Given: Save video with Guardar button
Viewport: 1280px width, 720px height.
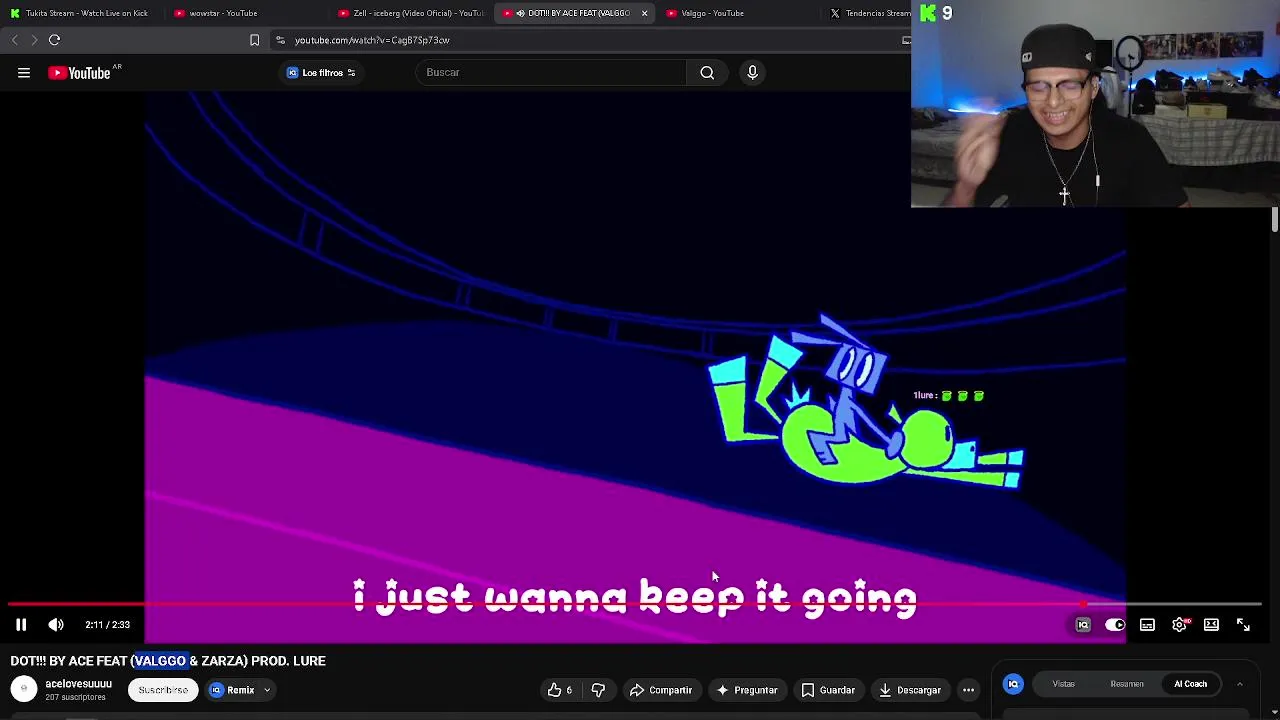Looking at the screenshot, I should 827,690.
